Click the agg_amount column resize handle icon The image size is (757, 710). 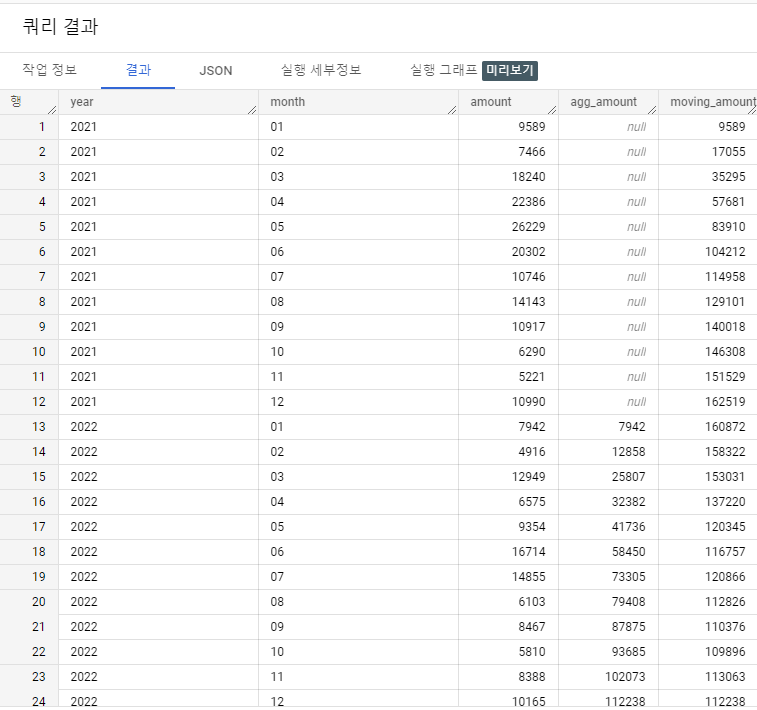652,110
